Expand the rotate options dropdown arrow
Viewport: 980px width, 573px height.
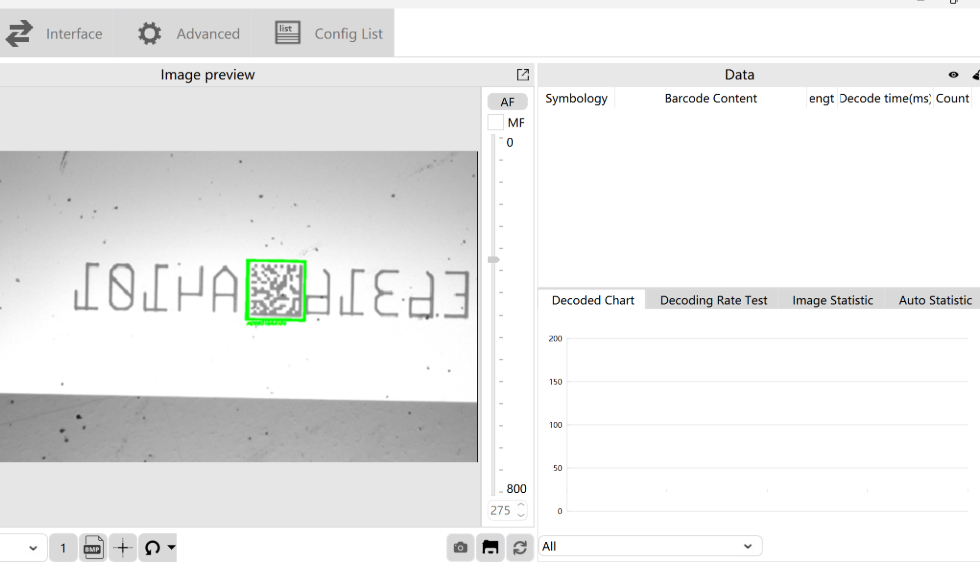click(171, 548)
